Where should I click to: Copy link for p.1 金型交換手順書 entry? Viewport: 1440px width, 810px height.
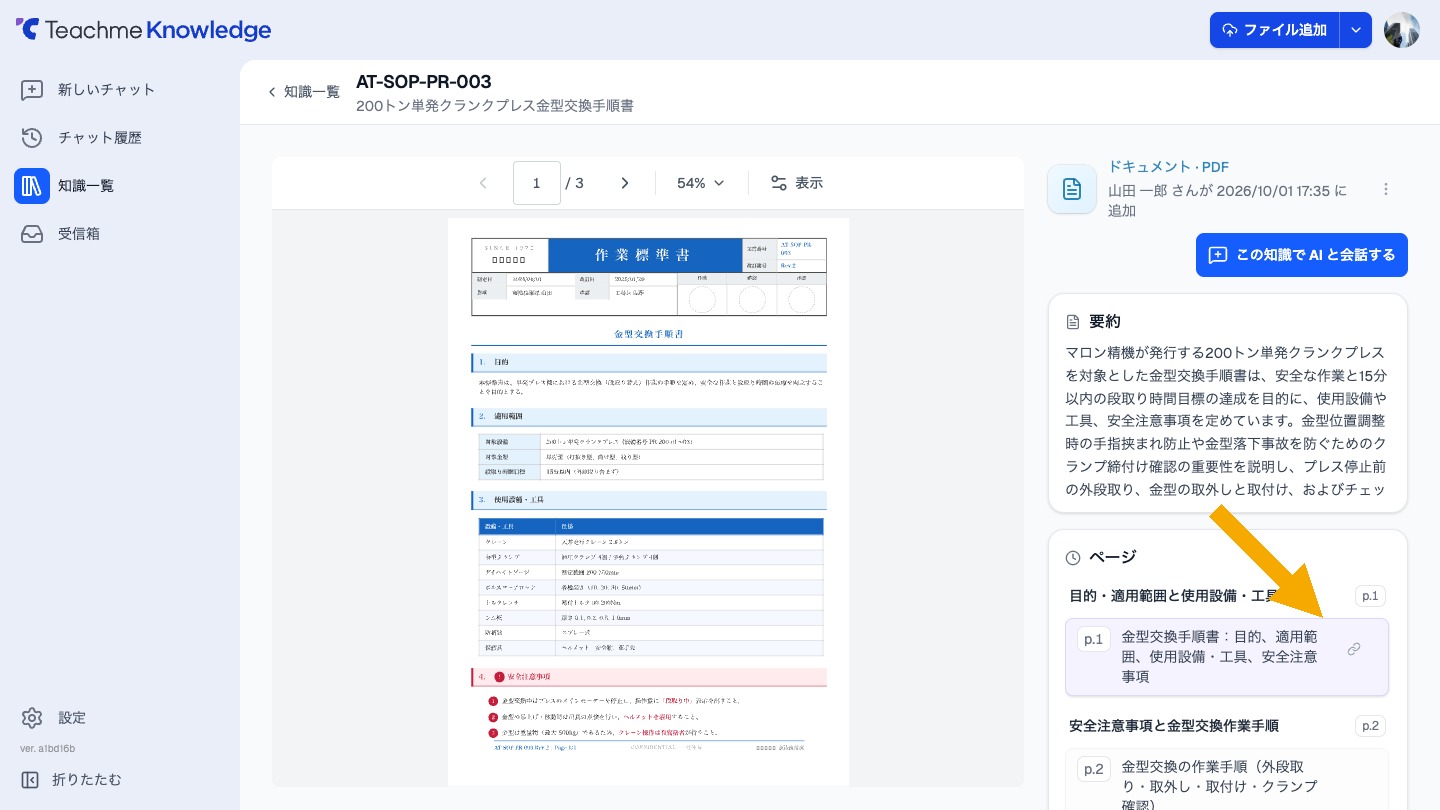[1354, 649]
